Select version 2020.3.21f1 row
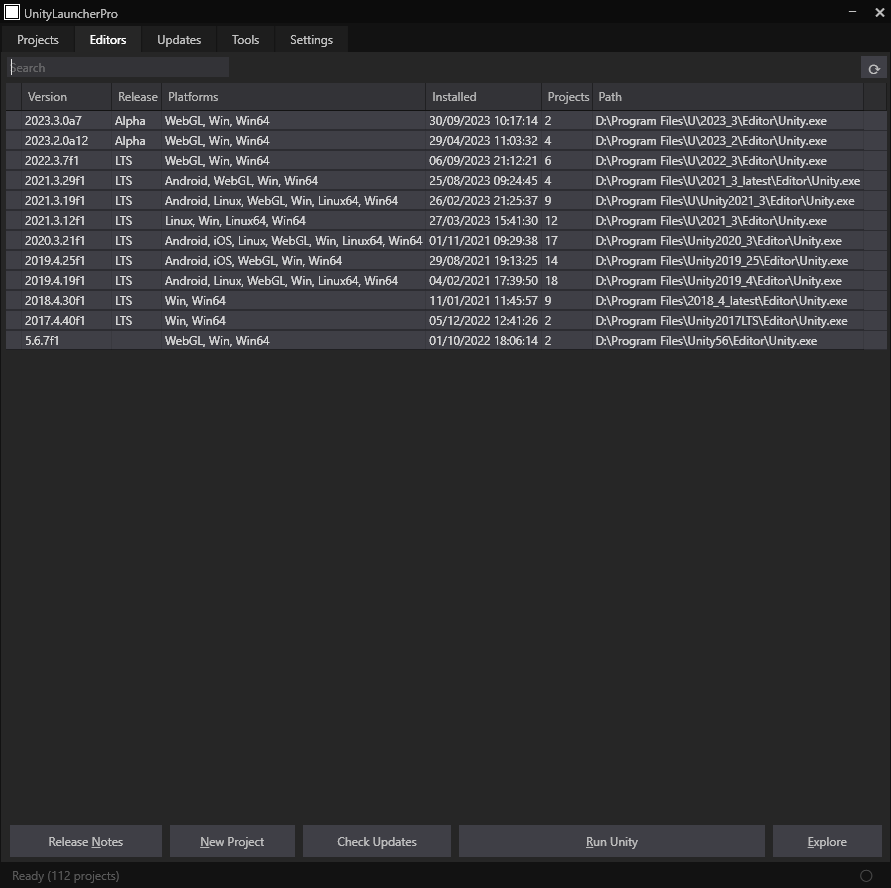The height and width of the screenshot is (888, 891). tap(446, 240)
